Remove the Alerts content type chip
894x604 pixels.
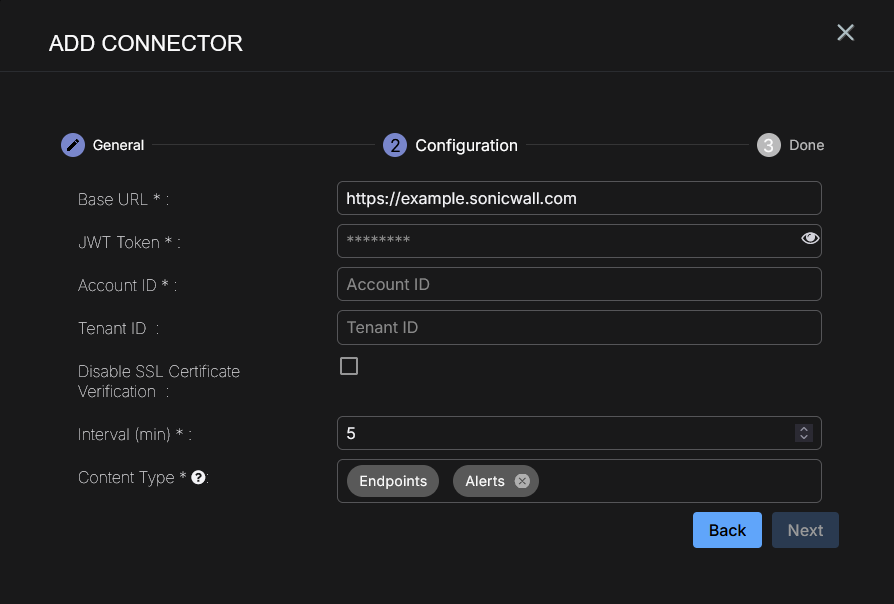click(x=522, y=481)
